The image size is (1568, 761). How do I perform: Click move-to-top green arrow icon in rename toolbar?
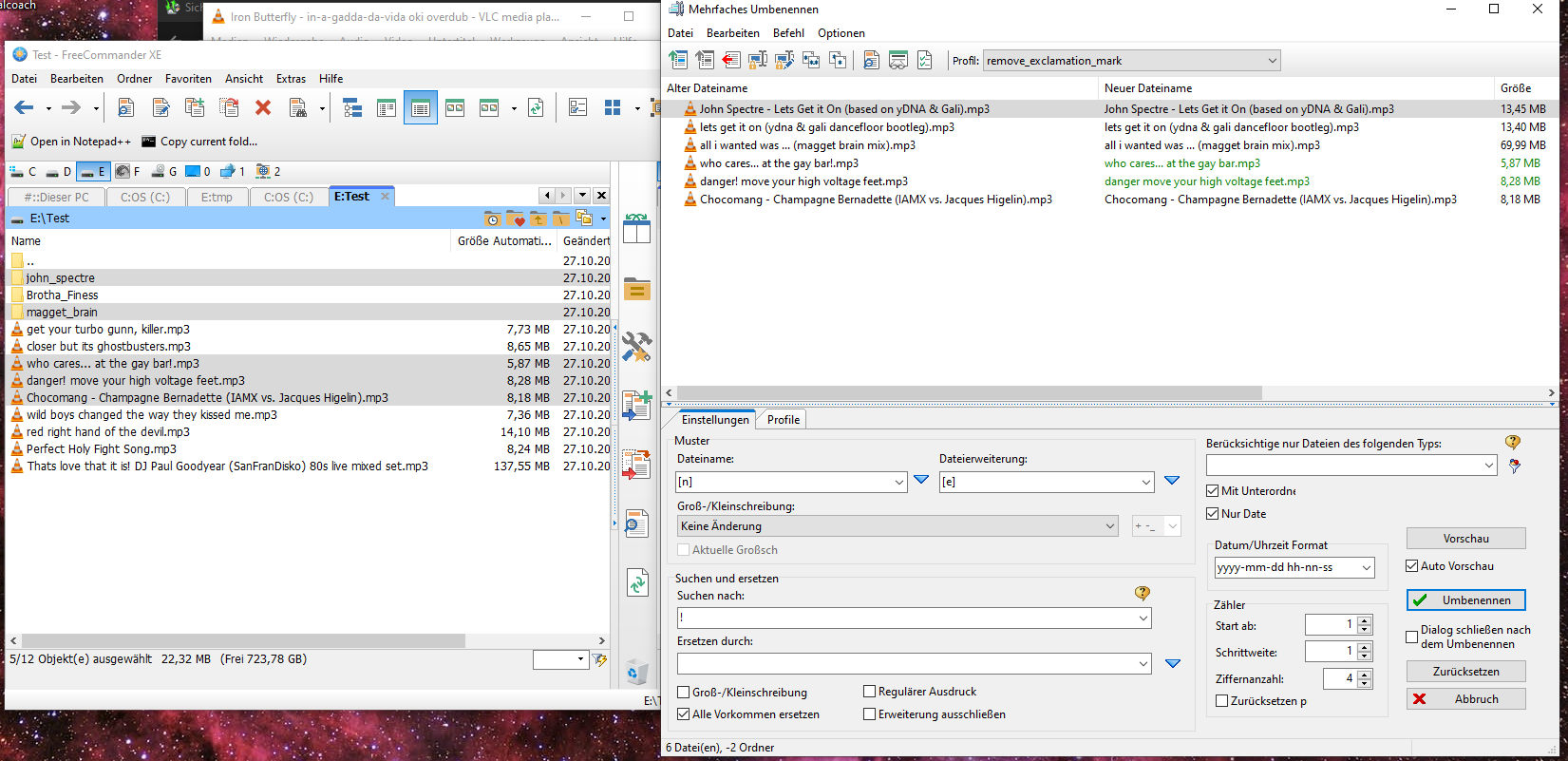pos(678,60)
